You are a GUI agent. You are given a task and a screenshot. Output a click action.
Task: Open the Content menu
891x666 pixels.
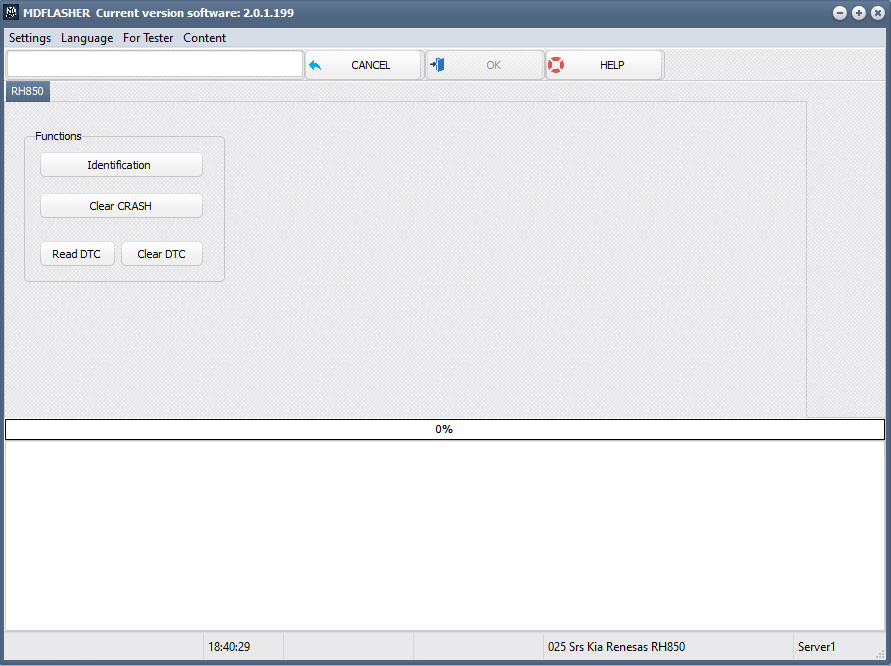point(205,38)
